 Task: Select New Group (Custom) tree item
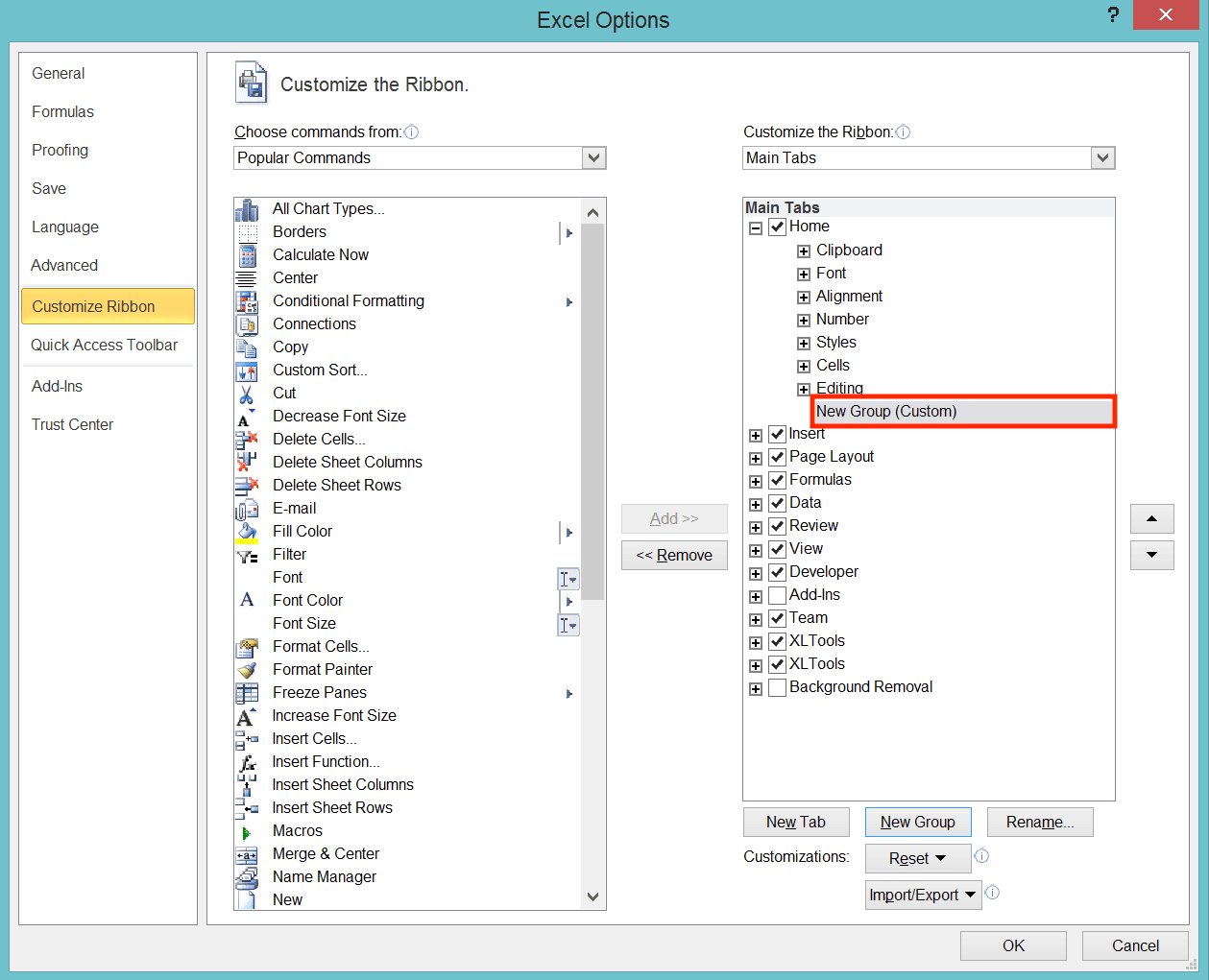pos(963,412)
